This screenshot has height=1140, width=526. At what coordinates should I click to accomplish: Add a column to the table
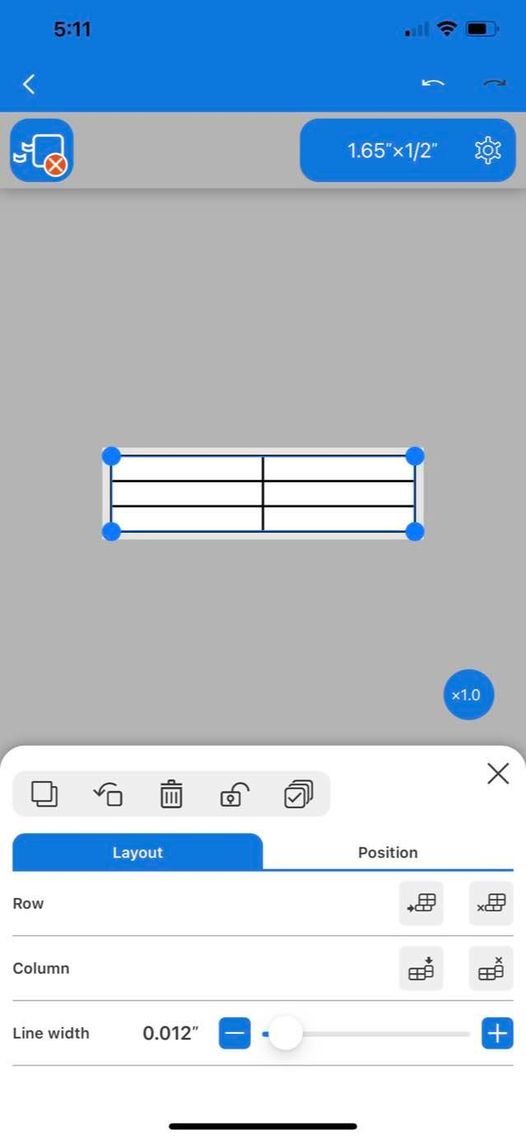click(421, 968)
